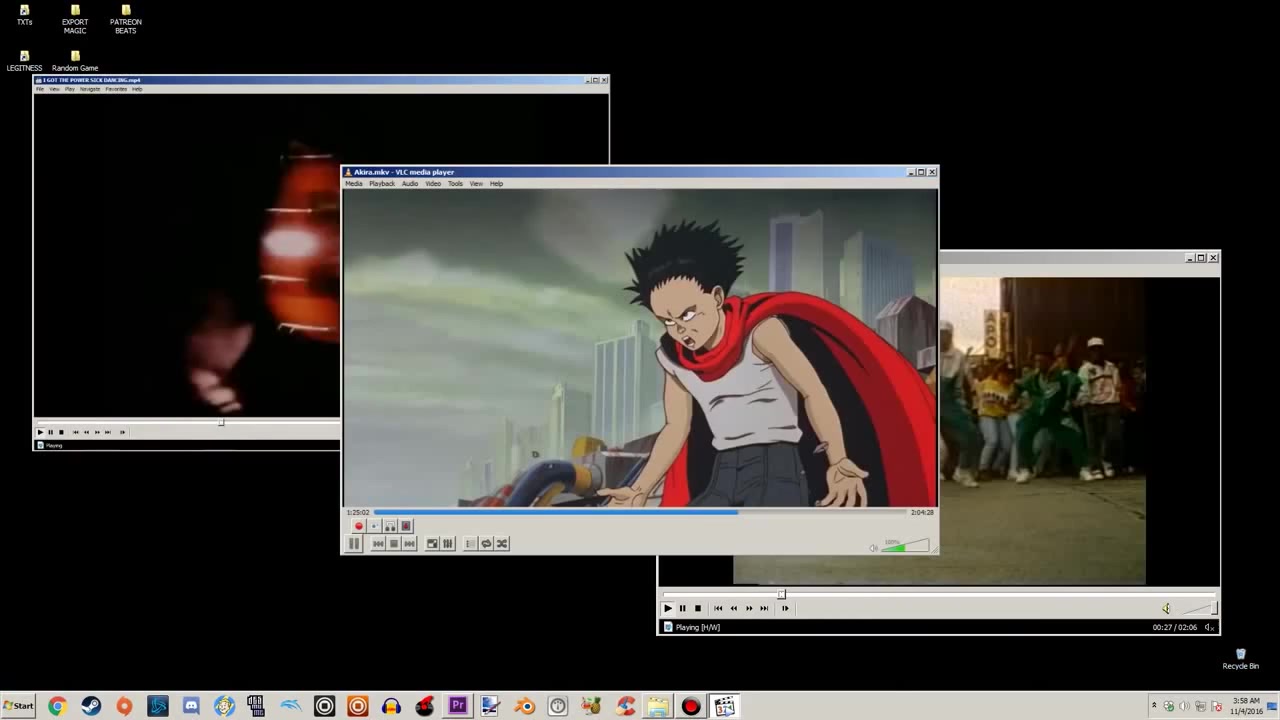Screen dimensions: 1280x720
Task: Open the EXPORT MAGIC desktop folder
Action: pos(75,19)
